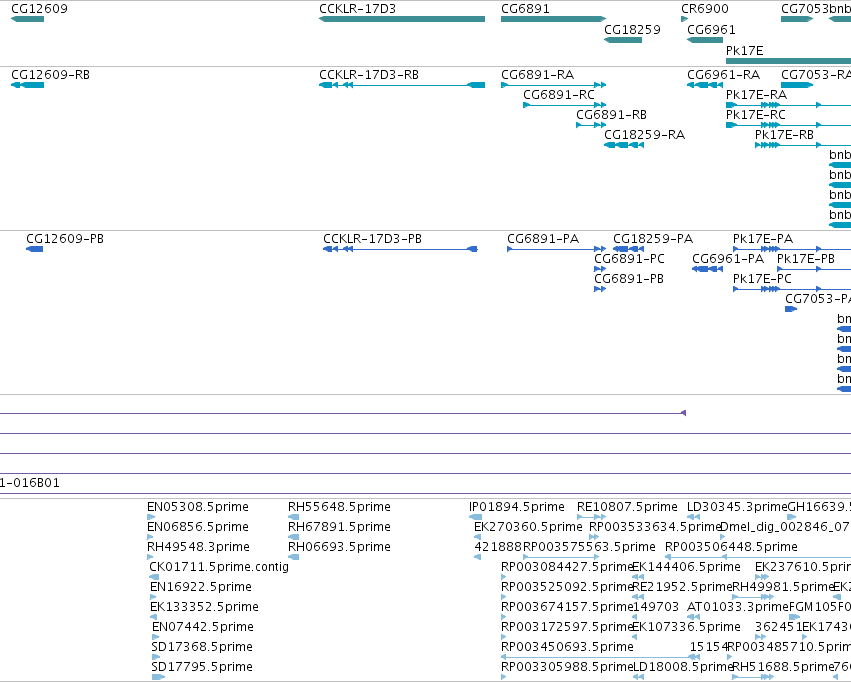Click the SD17368.5prime EST label

[202, 647]
